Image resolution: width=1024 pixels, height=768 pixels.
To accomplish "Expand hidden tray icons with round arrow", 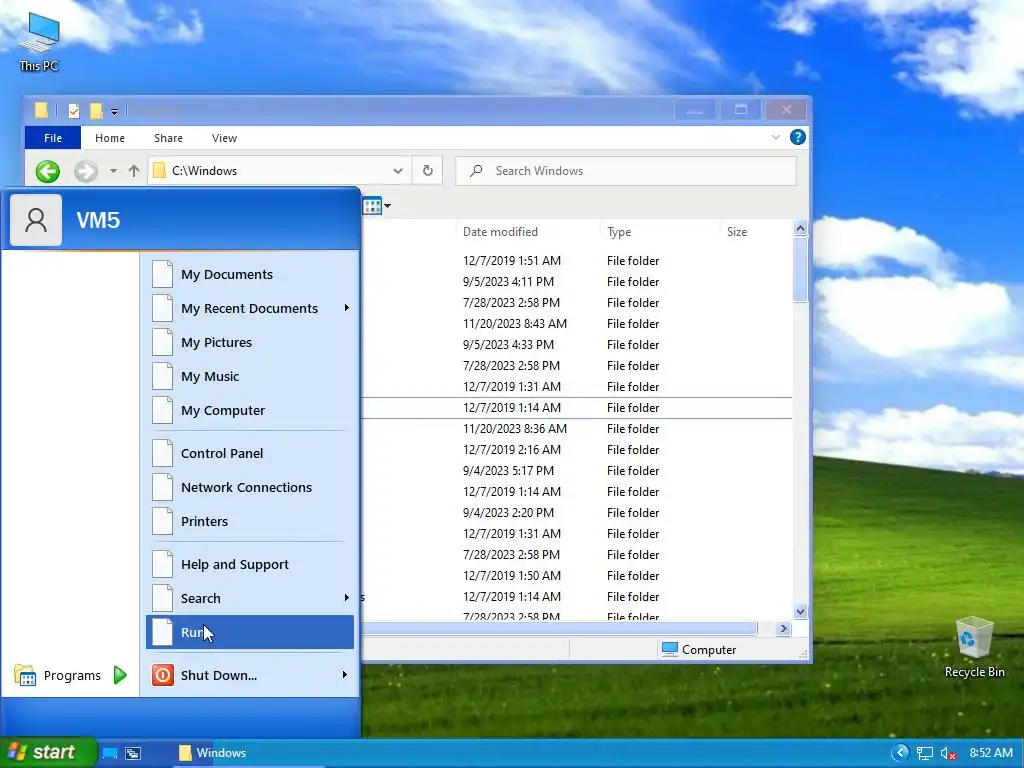I will [x=901, y=752].
